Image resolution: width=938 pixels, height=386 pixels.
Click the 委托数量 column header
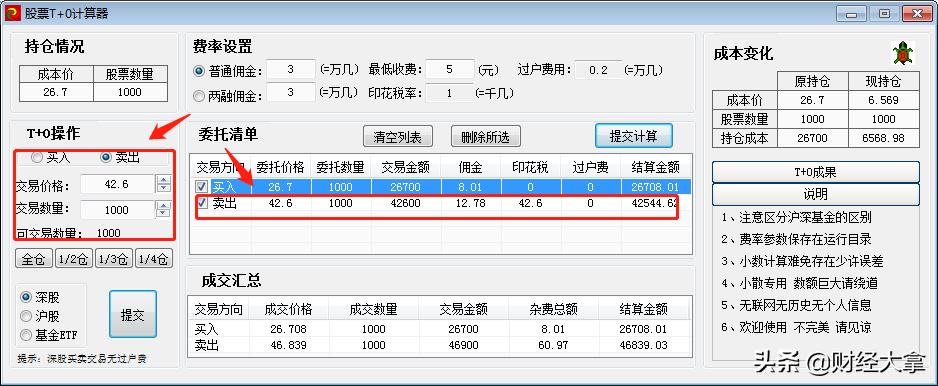340,167
